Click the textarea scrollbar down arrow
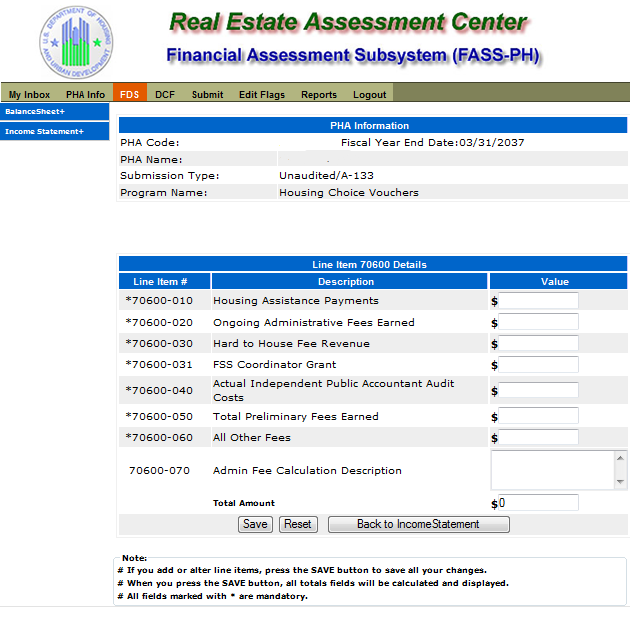 [620, 482]
